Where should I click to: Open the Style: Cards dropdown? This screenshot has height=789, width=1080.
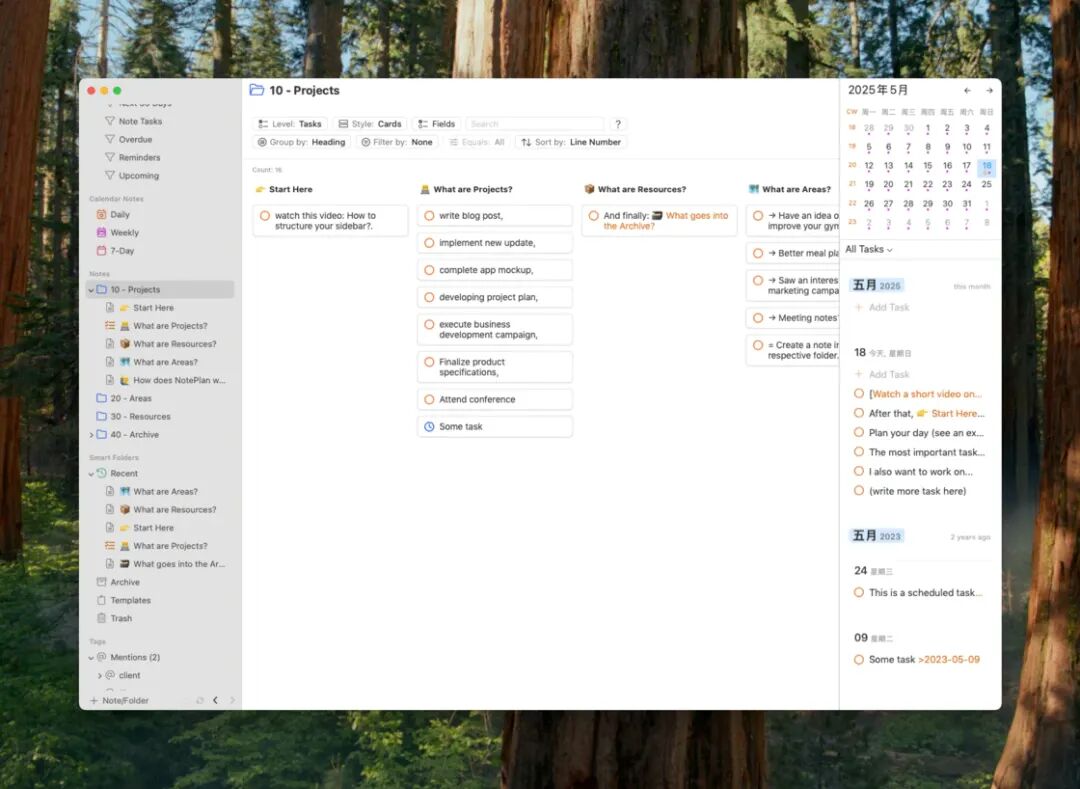pyautogui.click(x=370, y=124)
